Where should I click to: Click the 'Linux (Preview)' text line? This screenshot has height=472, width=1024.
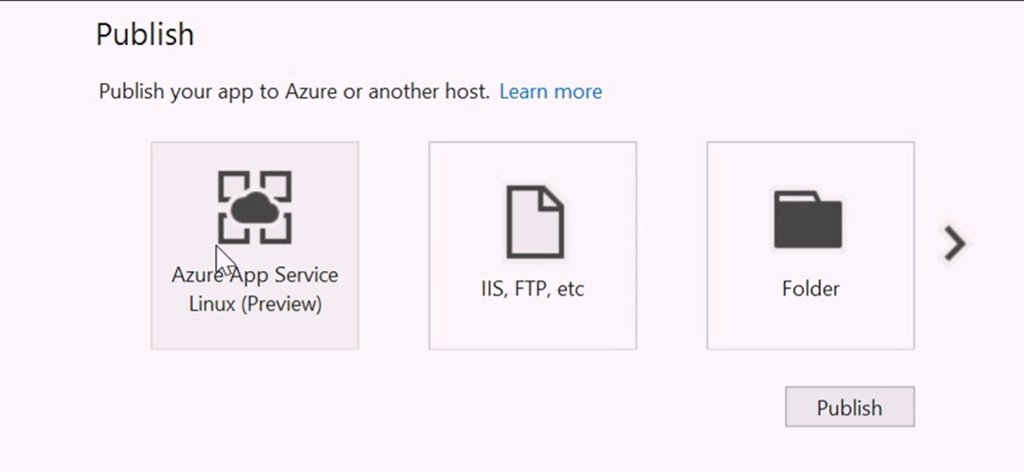coord(255,303)
